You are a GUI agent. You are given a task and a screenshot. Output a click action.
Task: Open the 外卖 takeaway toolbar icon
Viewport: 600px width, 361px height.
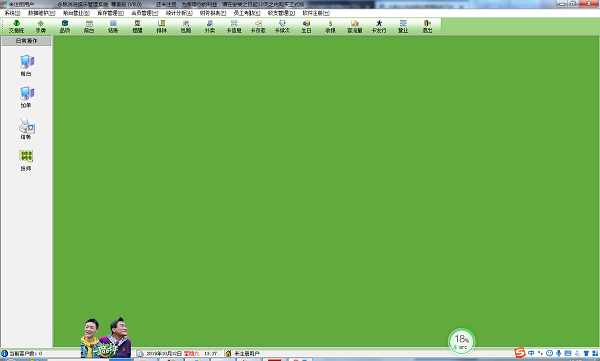(x=210, y=26)
